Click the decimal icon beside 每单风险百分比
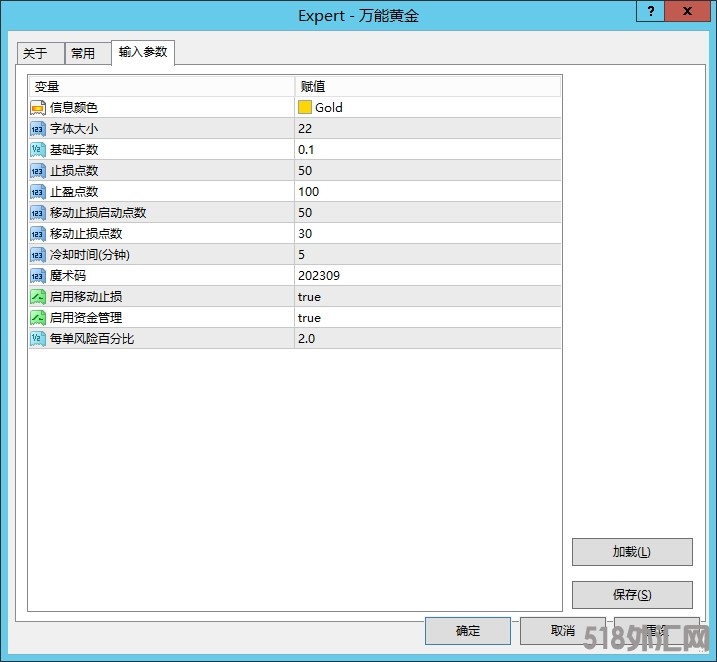This screenshot has width=717, height=662. 38,339
